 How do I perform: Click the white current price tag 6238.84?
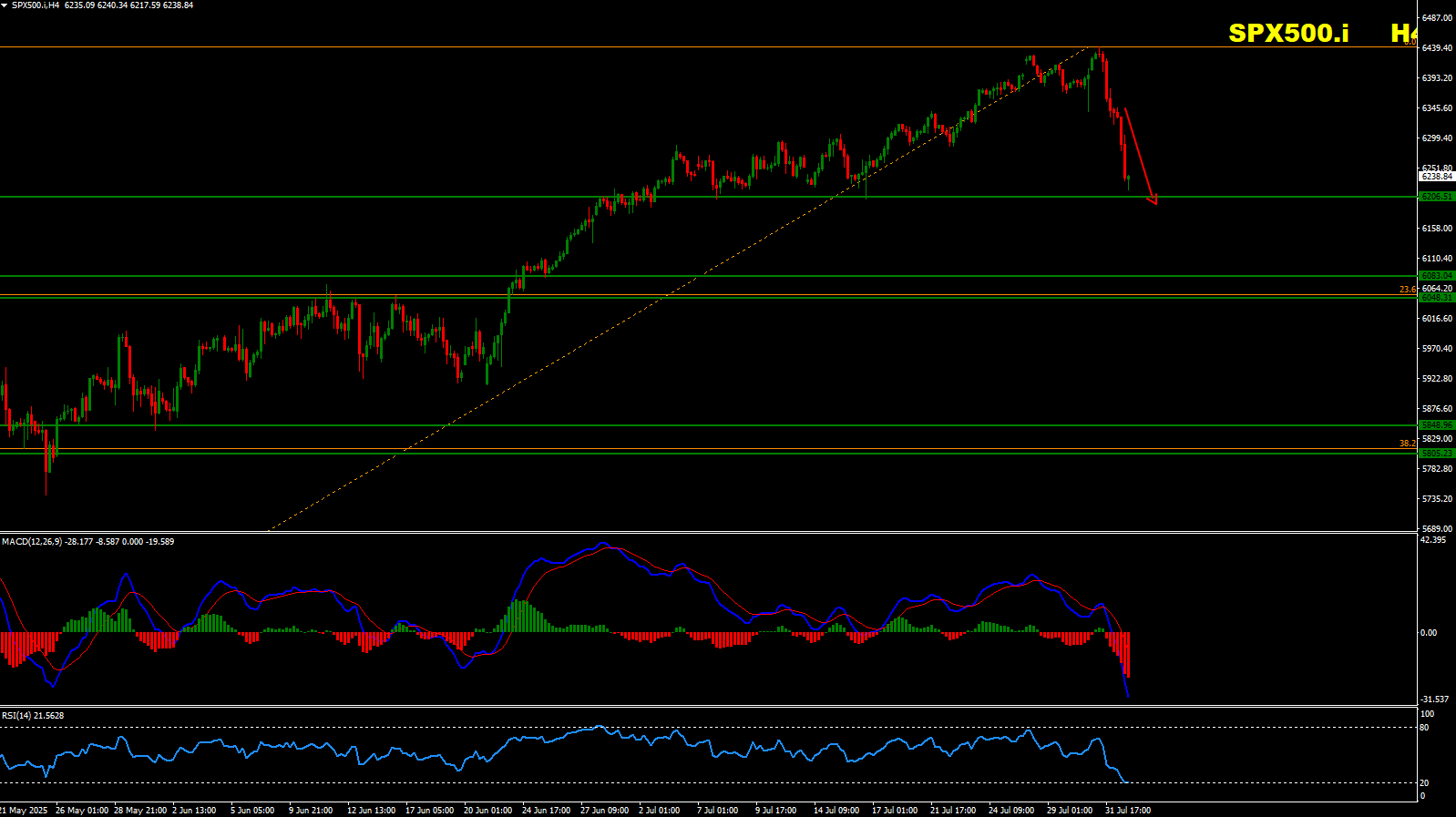(1436, 177)
